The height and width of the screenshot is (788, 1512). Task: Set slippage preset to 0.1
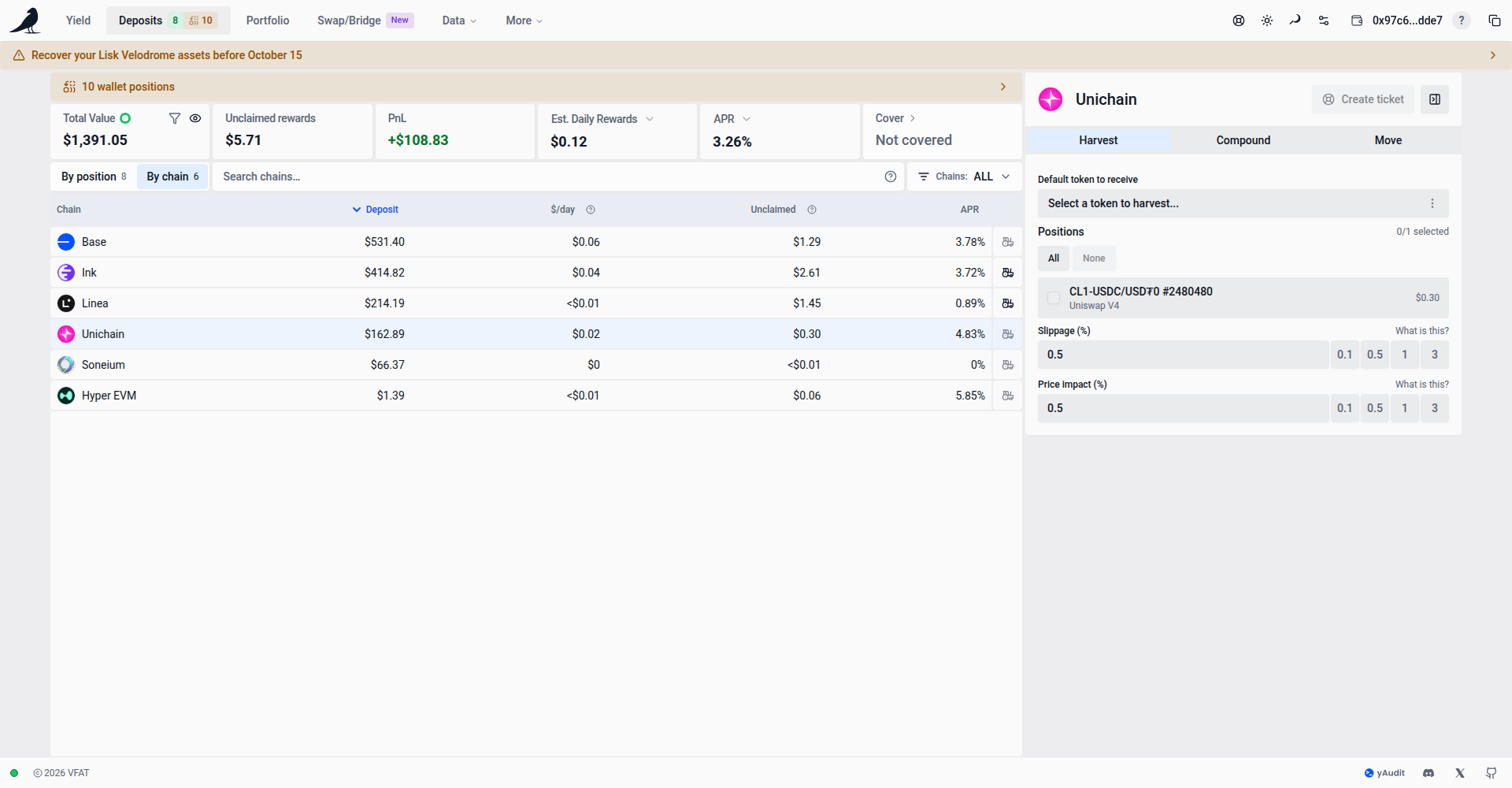point(1344,355)
